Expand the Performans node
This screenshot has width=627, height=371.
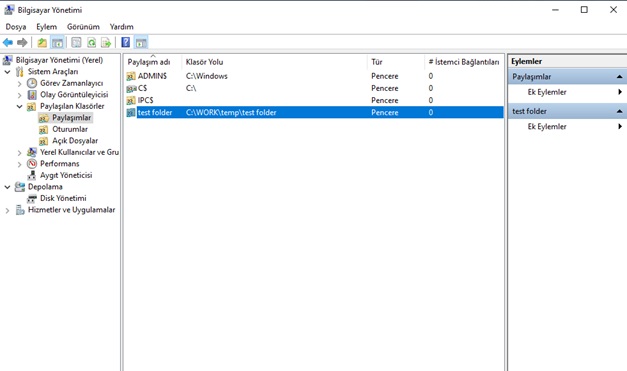19,164
